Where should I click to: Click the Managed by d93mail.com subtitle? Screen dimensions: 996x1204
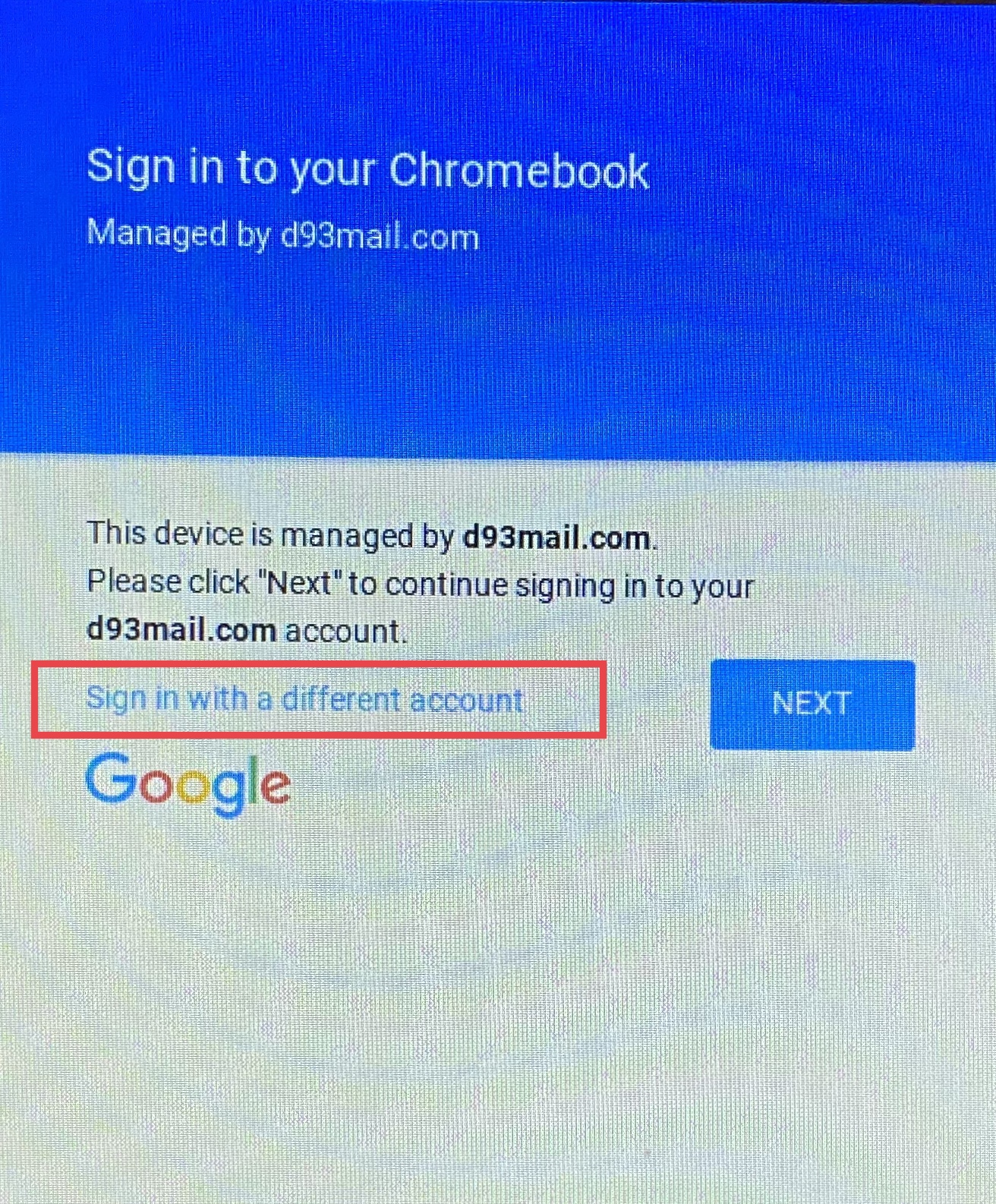[282, 235]
